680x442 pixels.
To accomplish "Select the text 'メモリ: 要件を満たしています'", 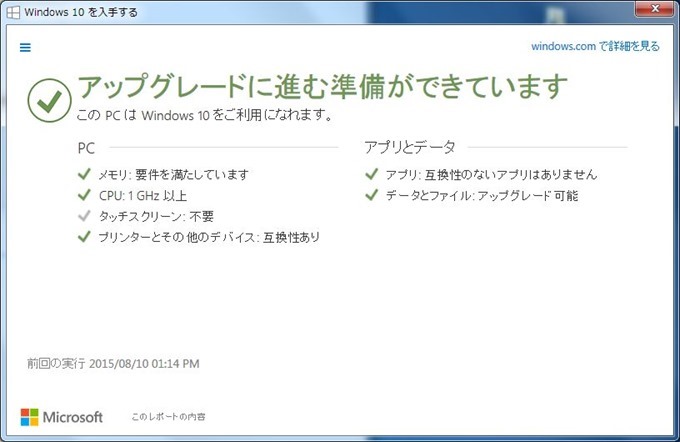I will [x=173, y=174].
